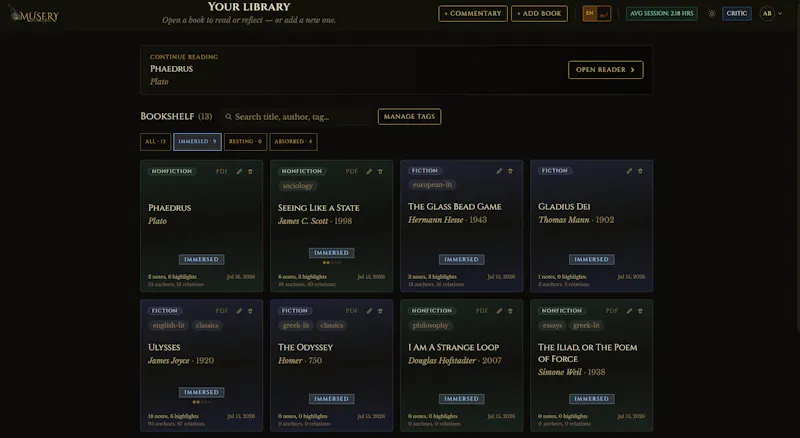
Task: Click the + Commentary button
Action: 473,14
